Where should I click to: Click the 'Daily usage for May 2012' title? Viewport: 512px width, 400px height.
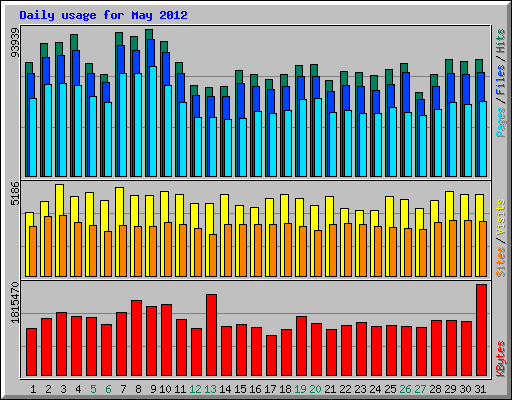[x=103, y=15]
